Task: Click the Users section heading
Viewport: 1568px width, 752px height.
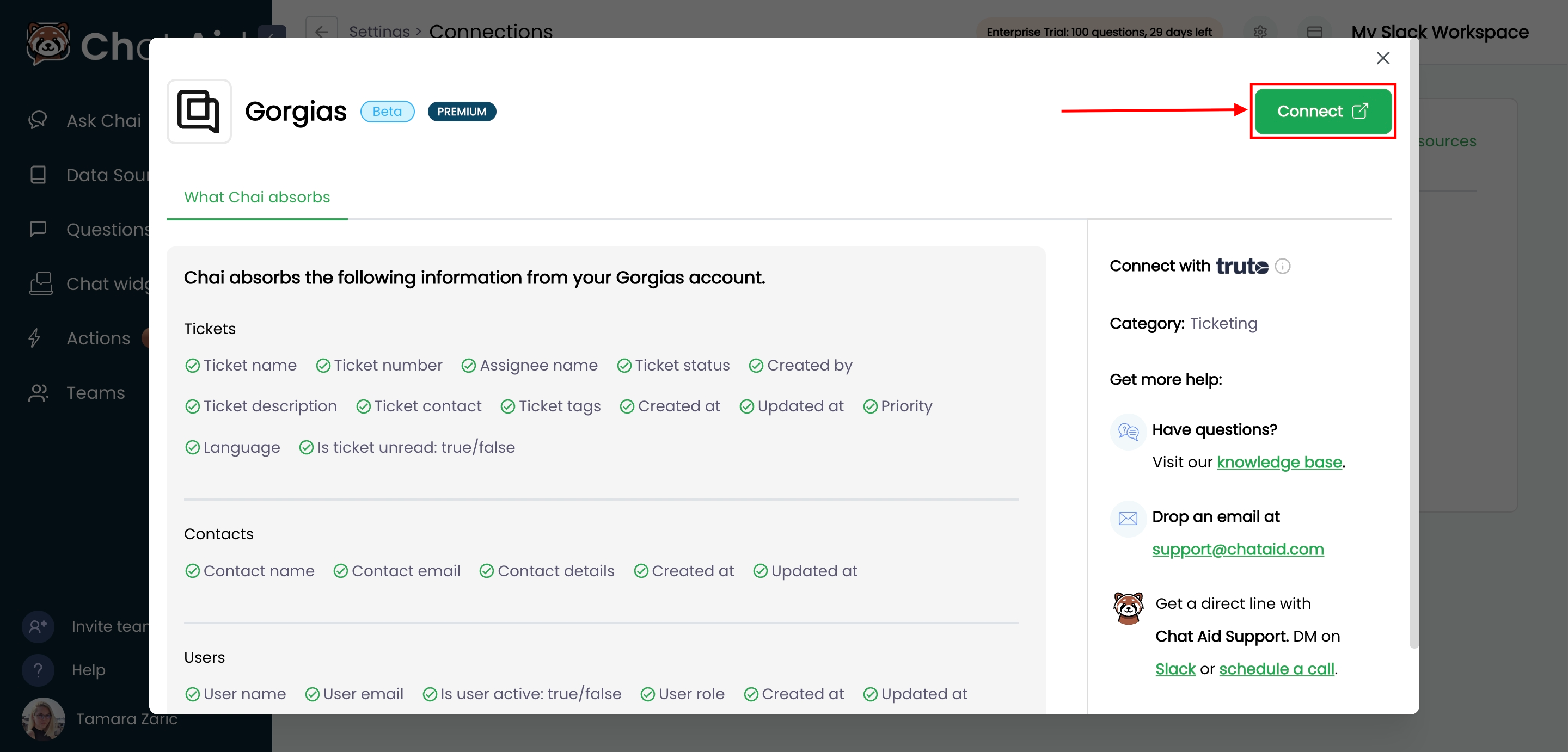Action: [205, 658]
